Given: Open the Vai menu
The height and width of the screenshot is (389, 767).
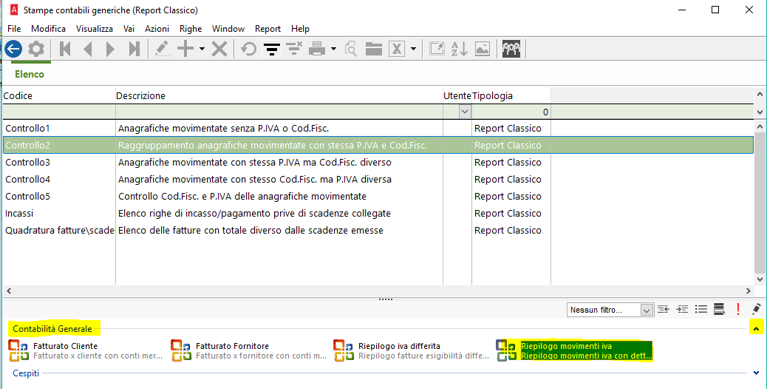Looking at the screenshot, I should (129, 29).
